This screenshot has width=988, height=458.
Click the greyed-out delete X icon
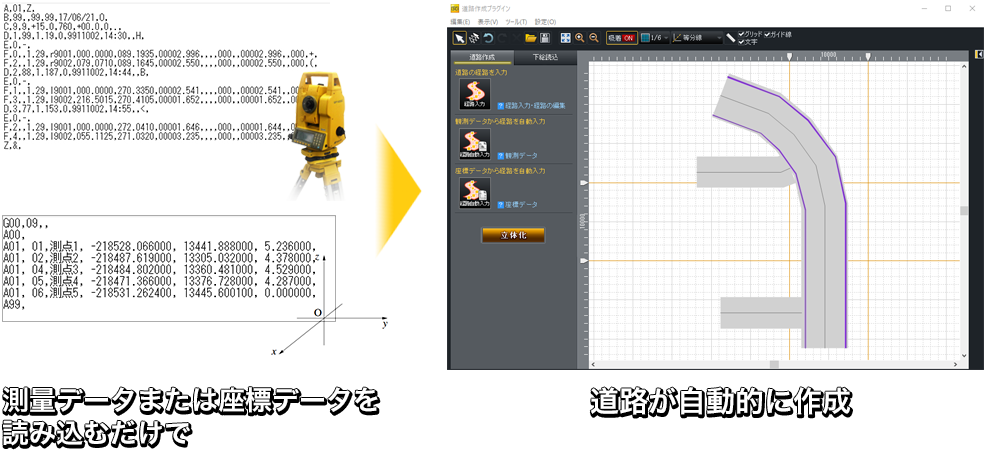(516, 38)
